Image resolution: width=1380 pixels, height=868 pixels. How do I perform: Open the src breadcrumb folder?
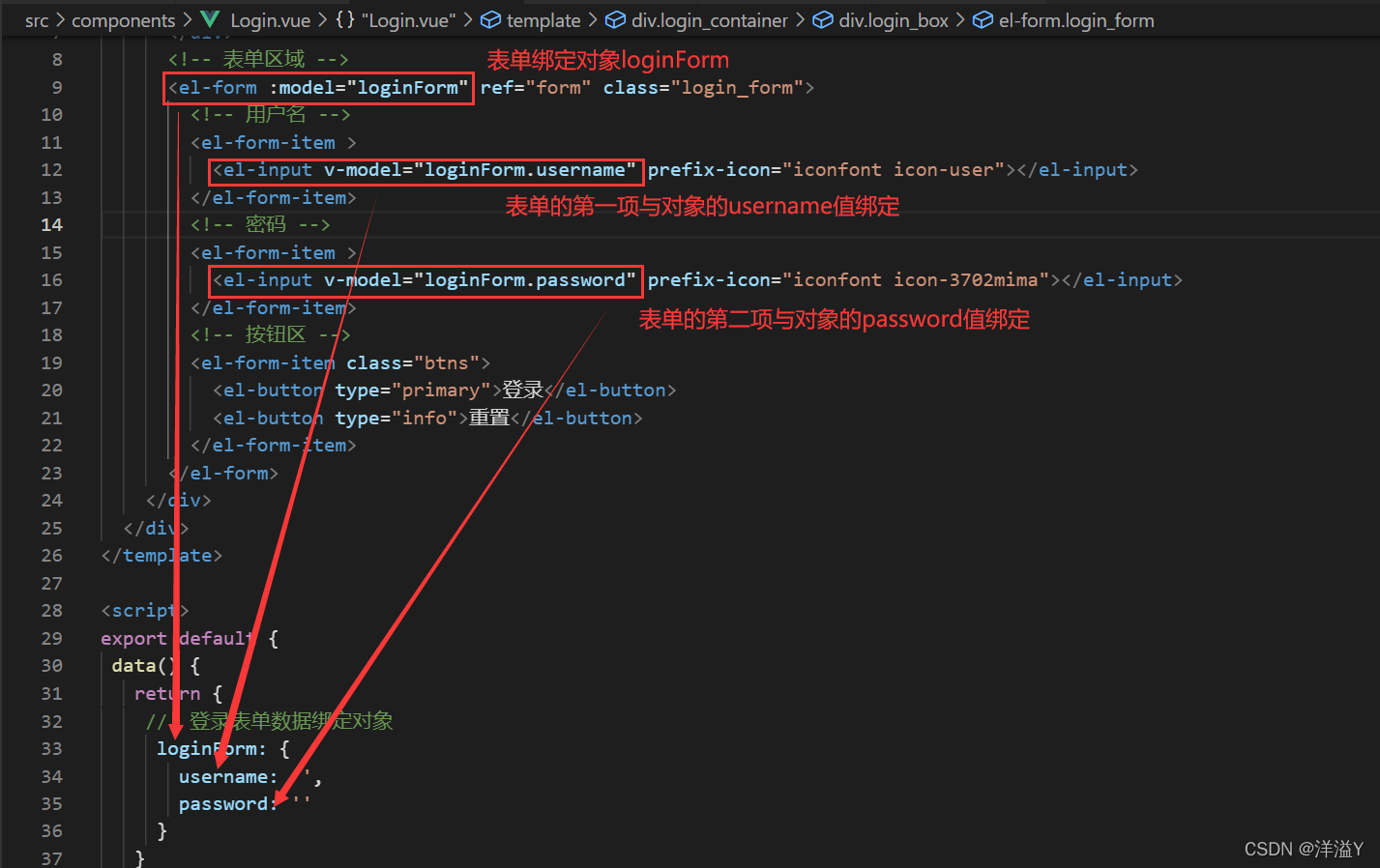pyautogui.click(x=37, y=20)
